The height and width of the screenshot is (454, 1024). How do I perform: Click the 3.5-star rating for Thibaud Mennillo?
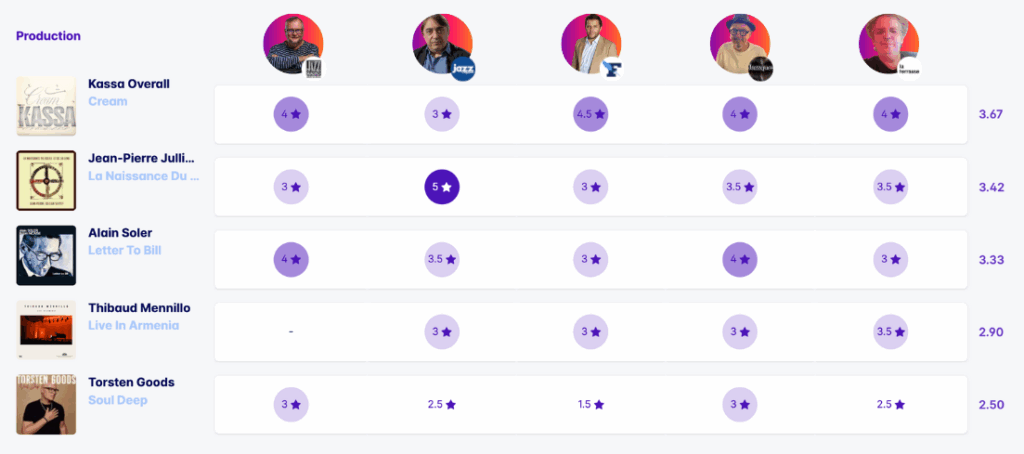[x=888, y=331]
